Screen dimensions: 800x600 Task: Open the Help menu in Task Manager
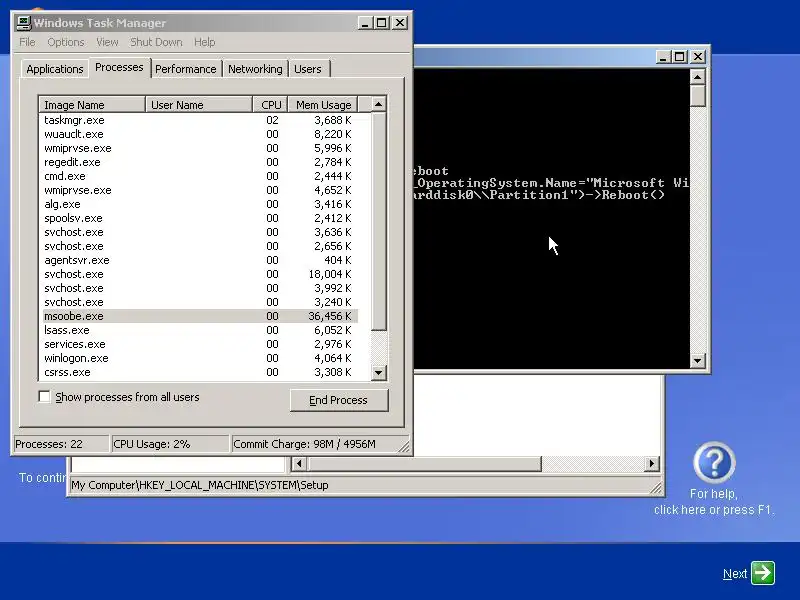204,42
